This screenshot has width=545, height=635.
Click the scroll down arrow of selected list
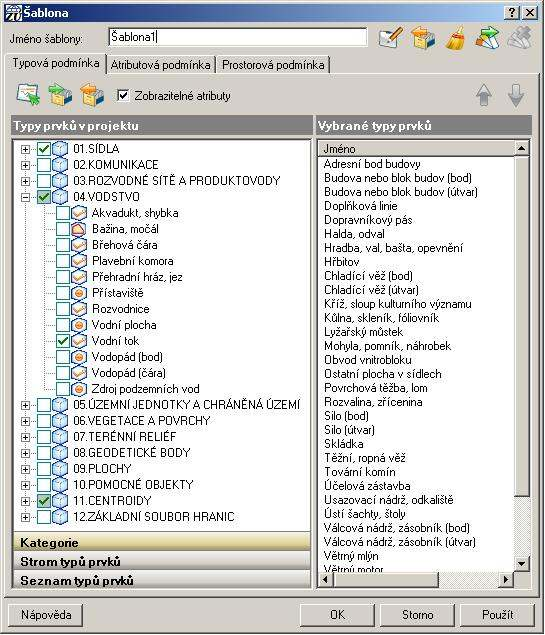[x=522, y=563]
